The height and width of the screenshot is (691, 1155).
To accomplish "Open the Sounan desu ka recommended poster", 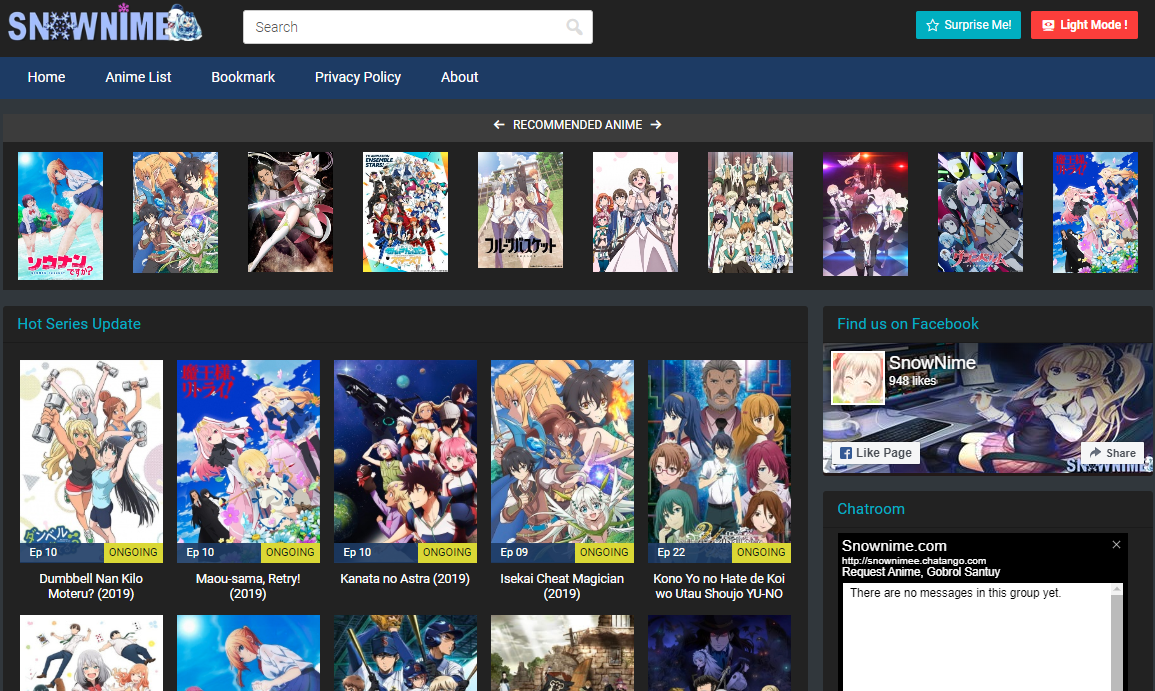I will (60, 216).
